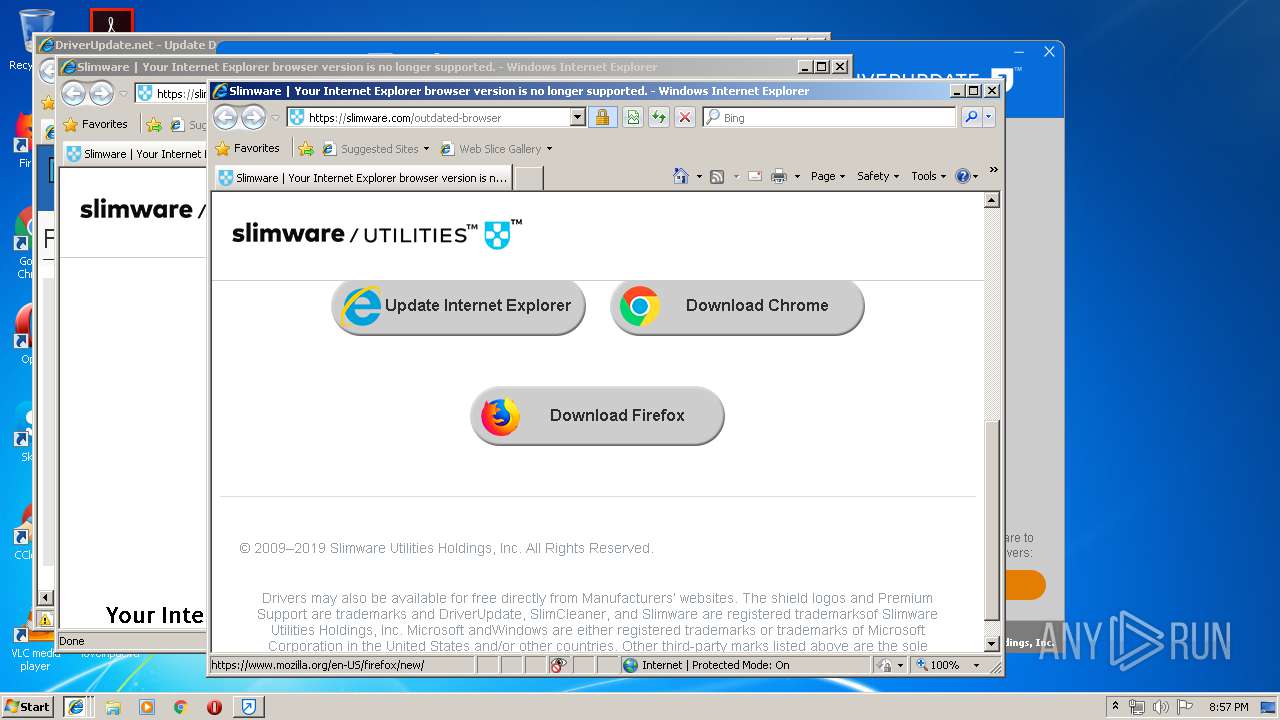1280x720 pixels.
Task: Click Back button in second IE window
Action: [73, 94]
